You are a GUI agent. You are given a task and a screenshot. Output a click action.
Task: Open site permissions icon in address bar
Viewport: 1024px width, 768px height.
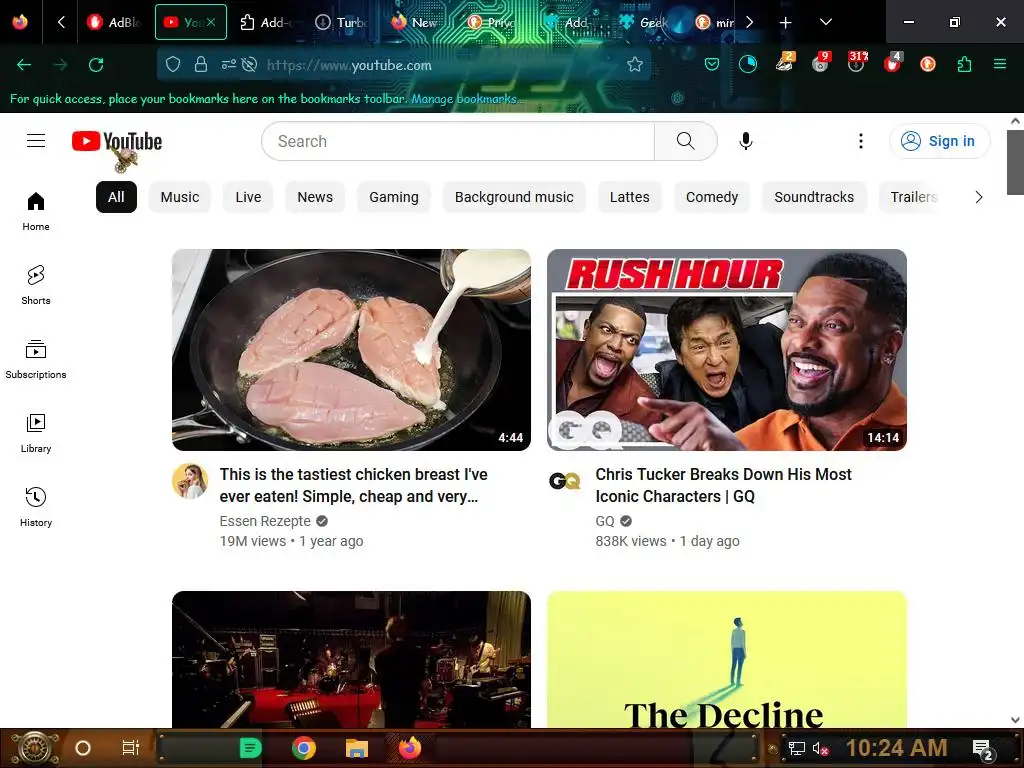click(229, 65)
